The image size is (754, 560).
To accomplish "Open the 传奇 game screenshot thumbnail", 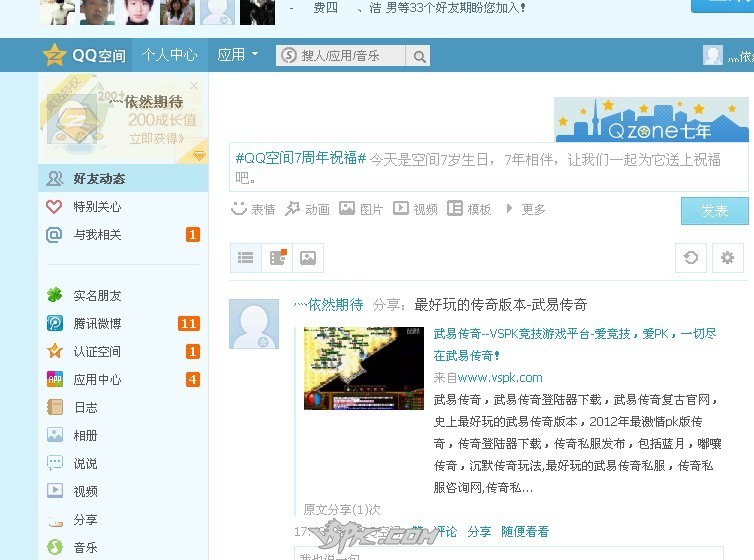I will point(364,368).
